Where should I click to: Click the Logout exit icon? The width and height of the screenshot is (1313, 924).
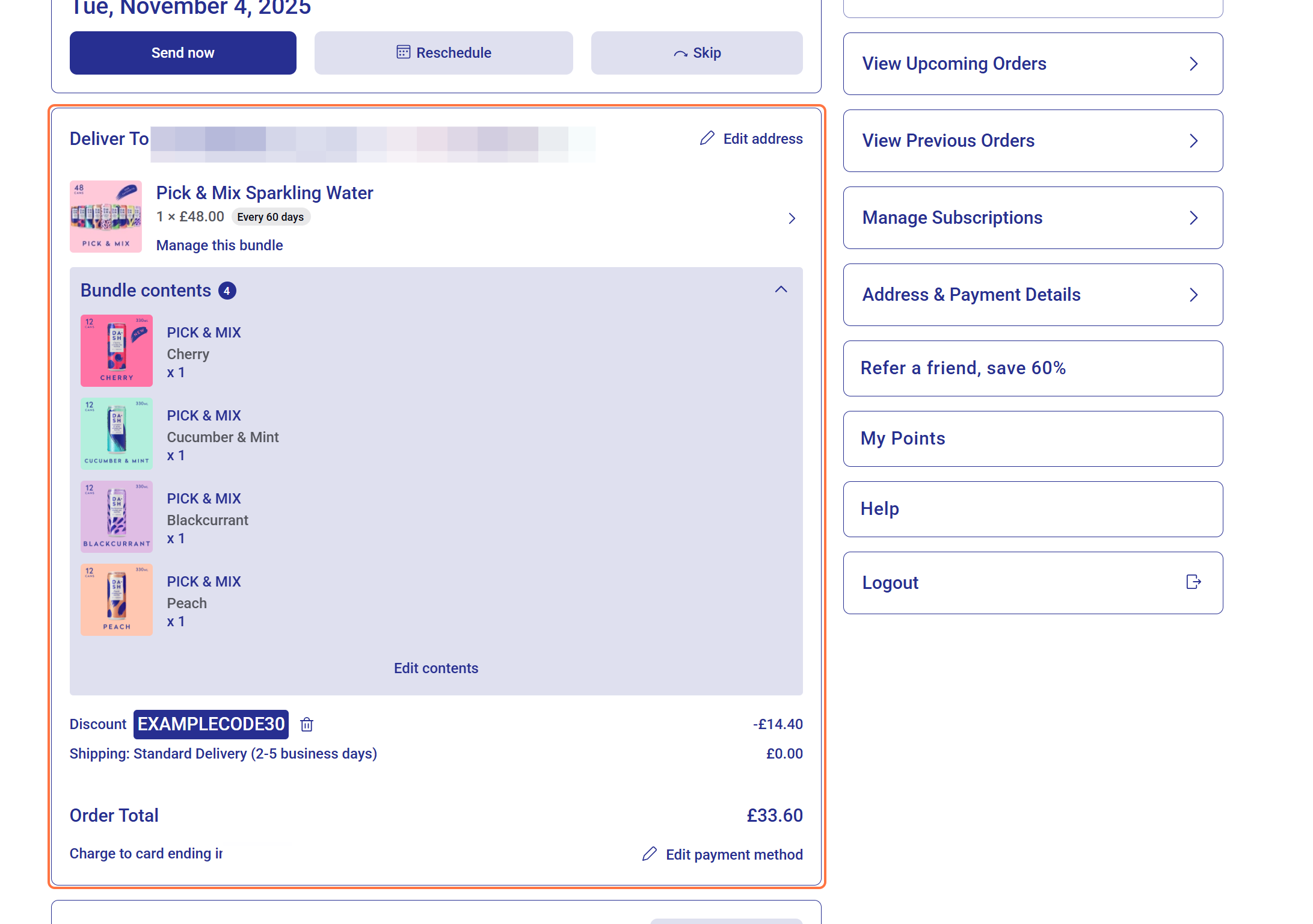coord(1193,582)
